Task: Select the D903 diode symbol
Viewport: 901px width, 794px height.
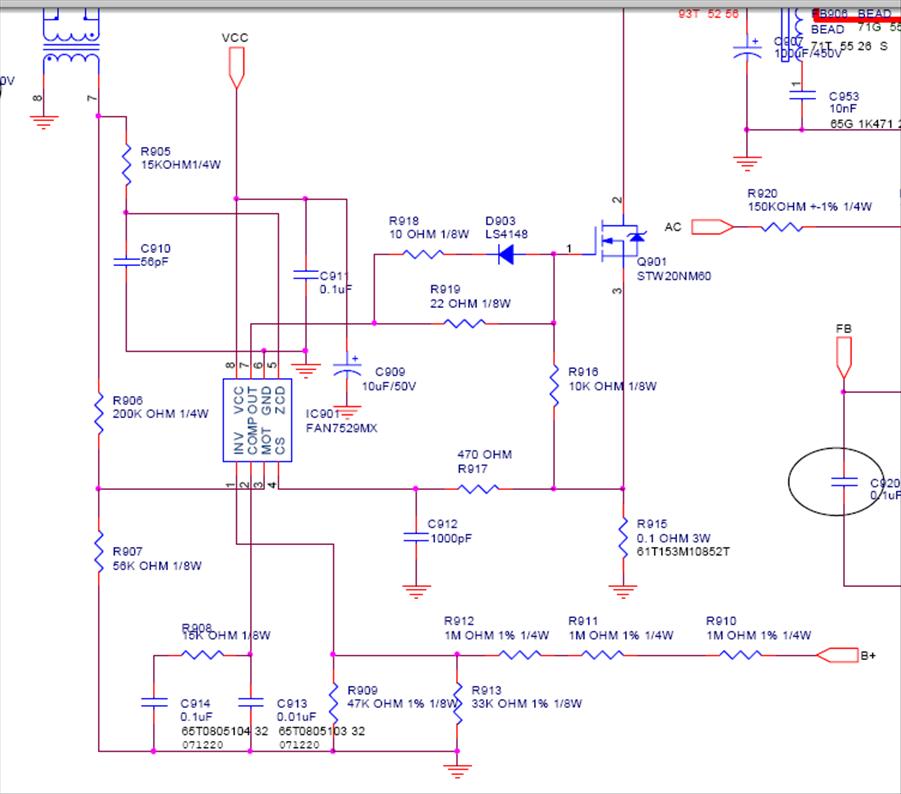Action: (506, 254)
